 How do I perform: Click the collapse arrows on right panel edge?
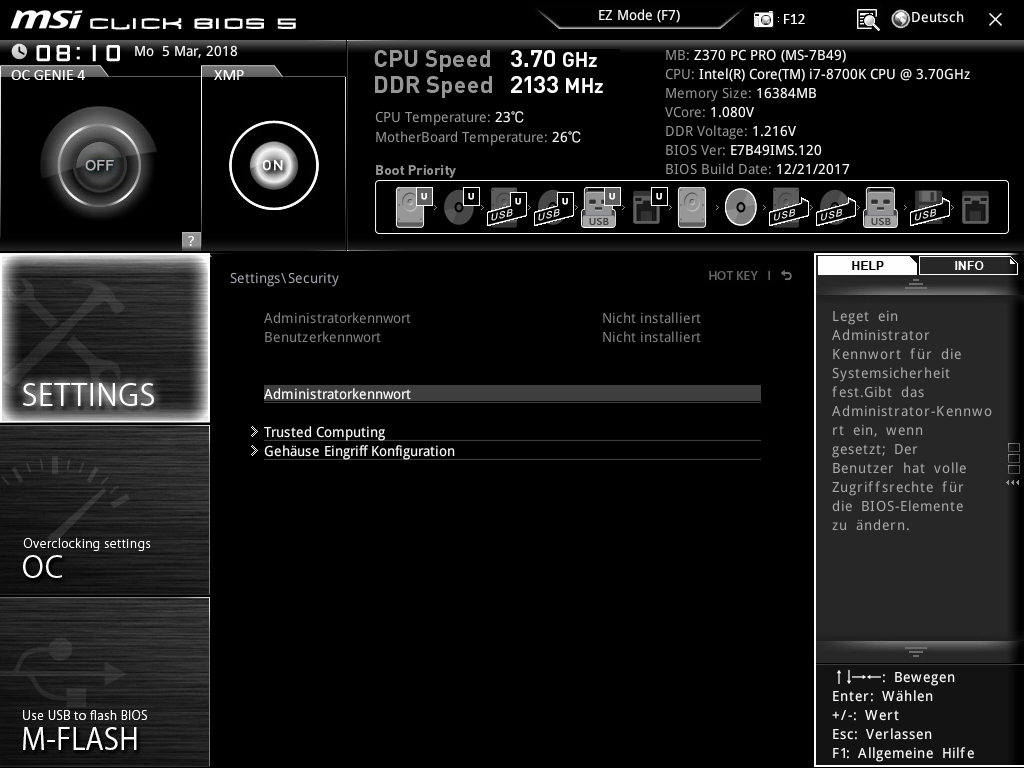pos(1012,483)
